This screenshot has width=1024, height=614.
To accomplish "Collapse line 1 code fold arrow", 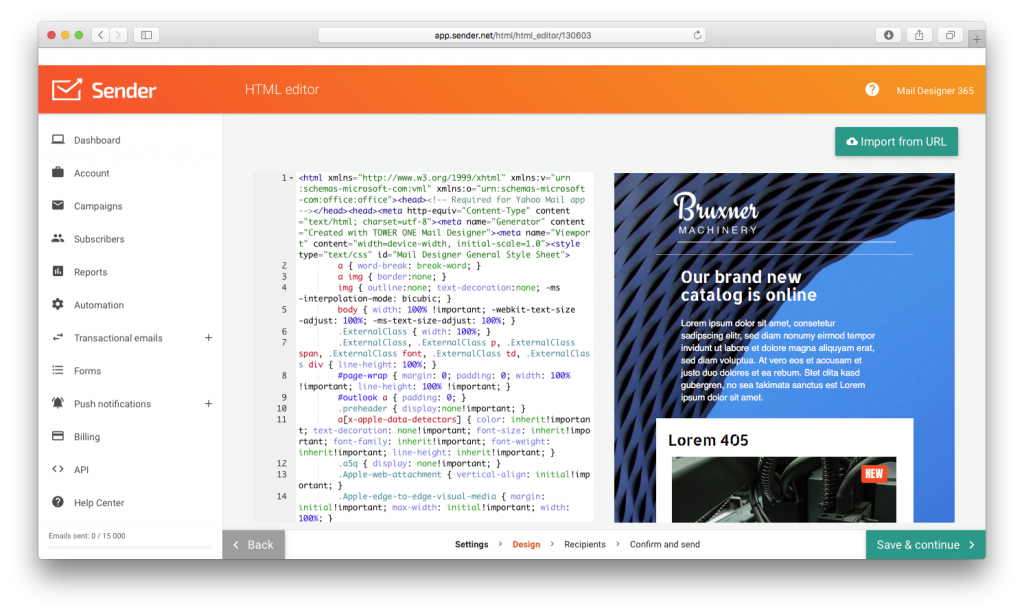I will click(291, 178).
